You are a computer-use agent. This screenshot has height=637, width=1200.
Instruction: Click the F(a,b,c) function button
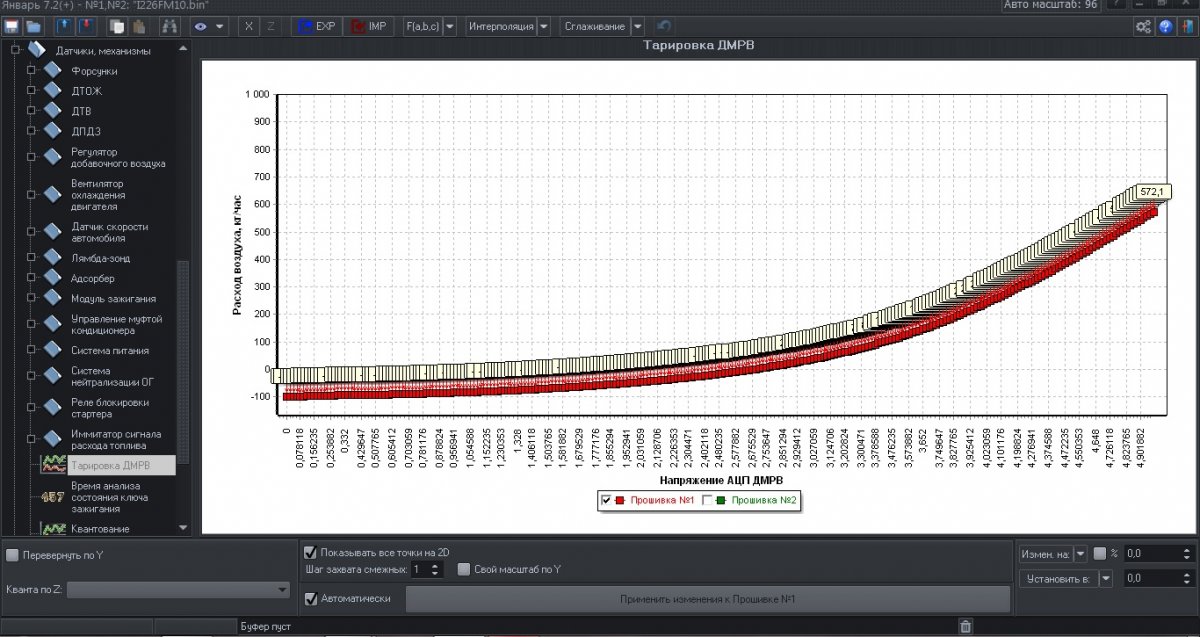point(422,26)
